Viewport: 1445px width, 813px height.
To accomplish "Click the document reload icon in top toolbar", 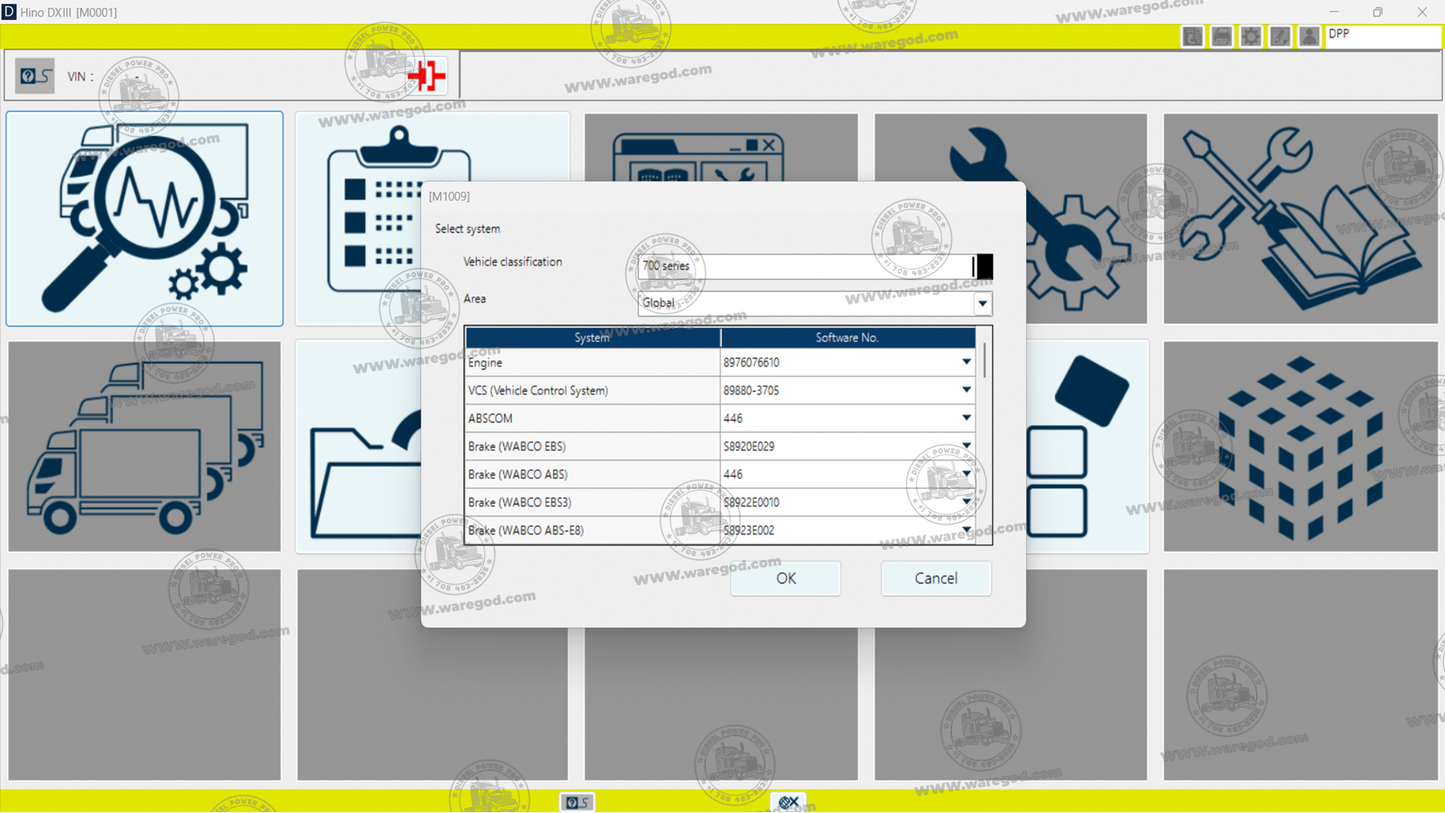I will pos(1192,37).
